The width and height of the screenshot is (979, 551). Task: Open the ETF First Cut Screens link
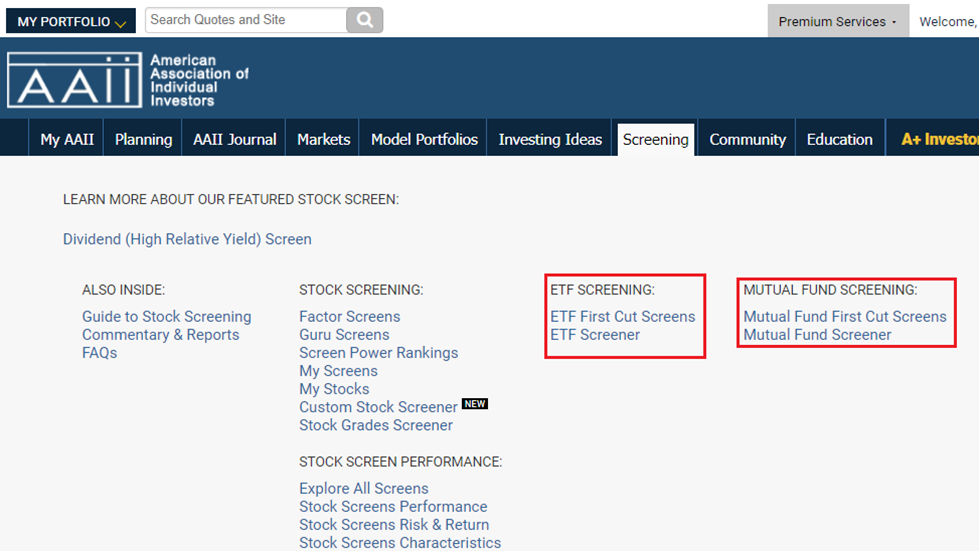click(x=622, y=316)
